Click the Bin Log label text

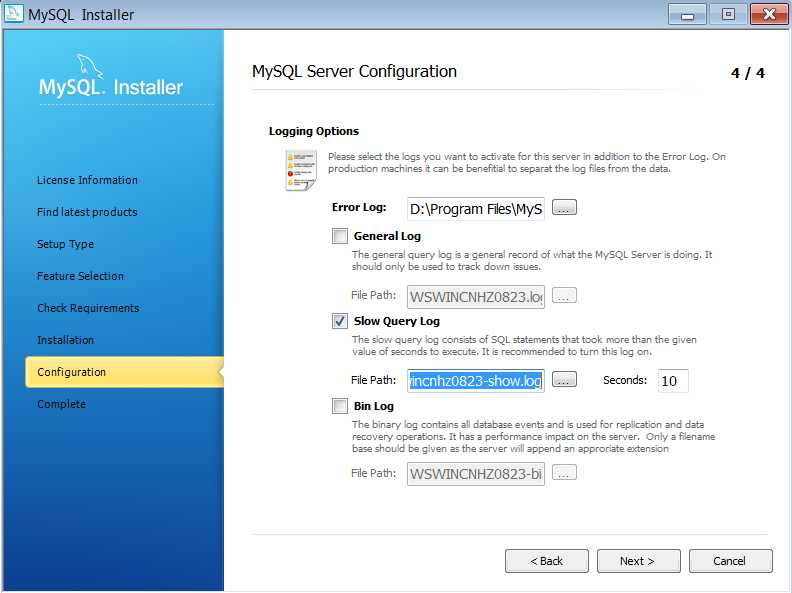point(373,406)
